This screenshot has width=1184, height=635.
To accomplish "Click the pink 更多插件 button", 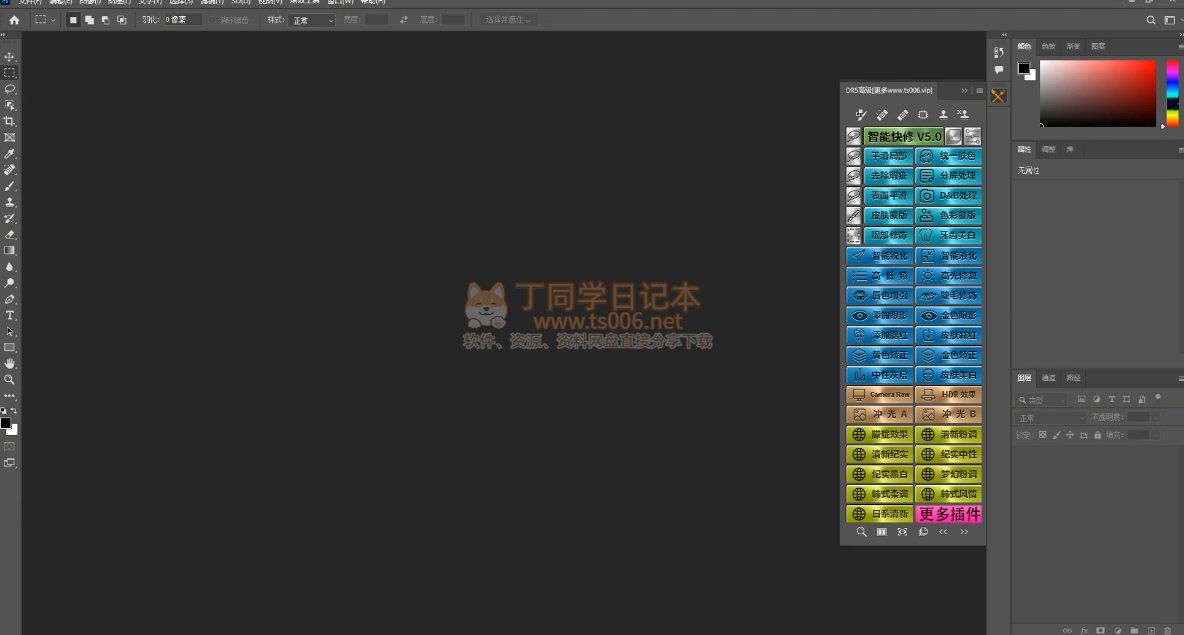I will point(949,514).
